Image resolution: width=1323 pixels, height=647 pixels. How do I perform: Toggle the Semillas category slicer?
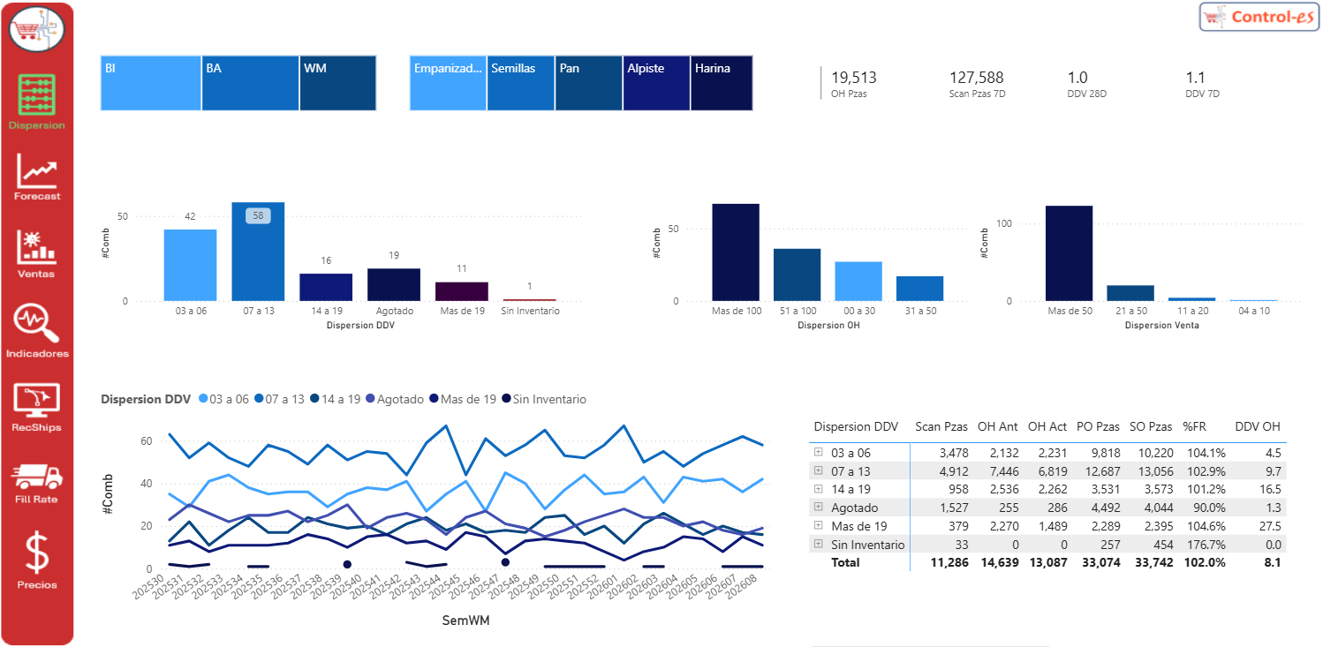(520, 83)
